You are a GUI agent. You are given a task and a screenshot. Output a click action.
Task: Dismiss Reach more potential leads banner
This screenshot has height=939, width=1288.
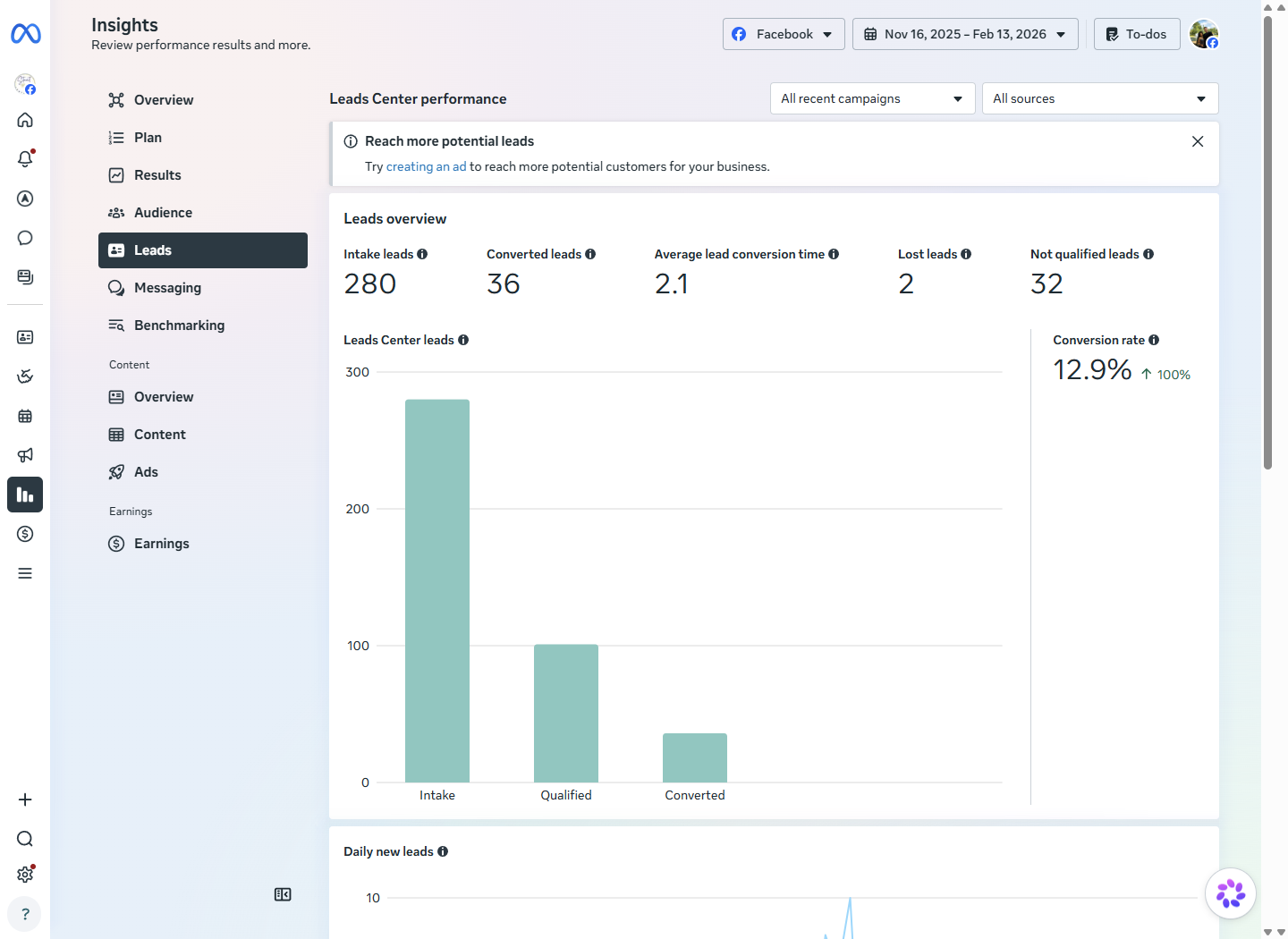[x=1198, y=141]
